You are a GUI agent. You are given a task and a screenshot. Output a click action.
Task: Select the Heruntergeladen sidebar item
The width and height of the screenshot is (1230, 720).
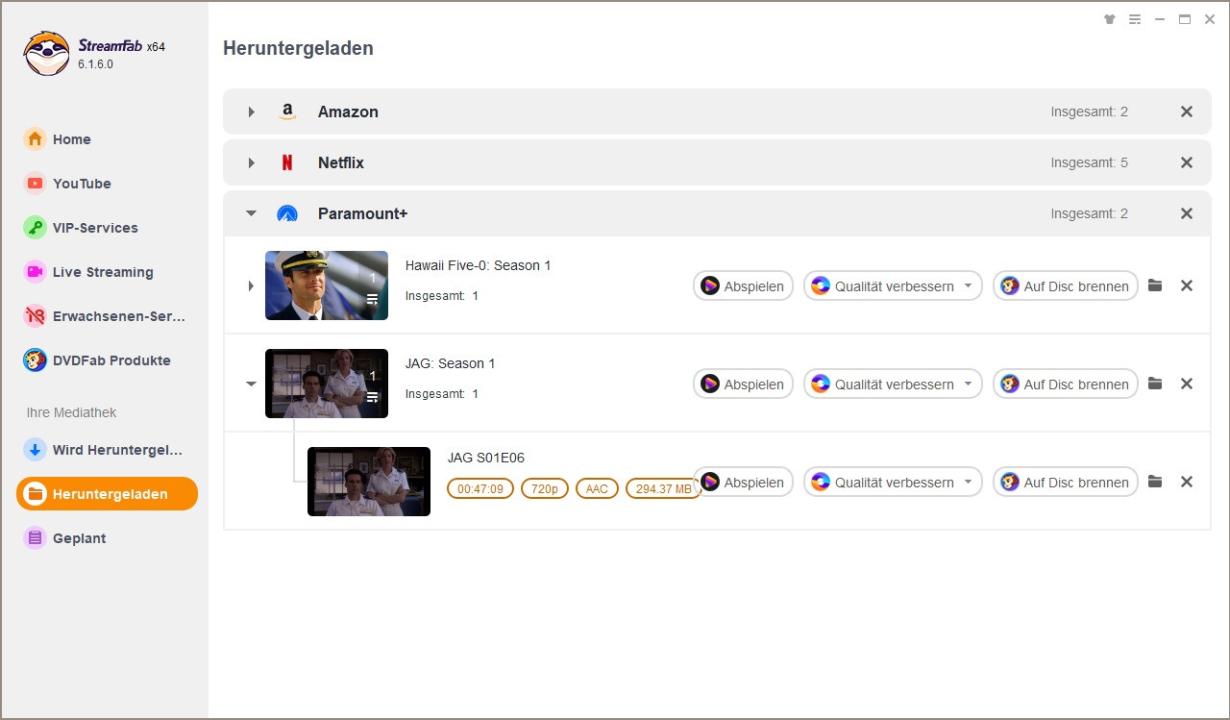[107, 494]
